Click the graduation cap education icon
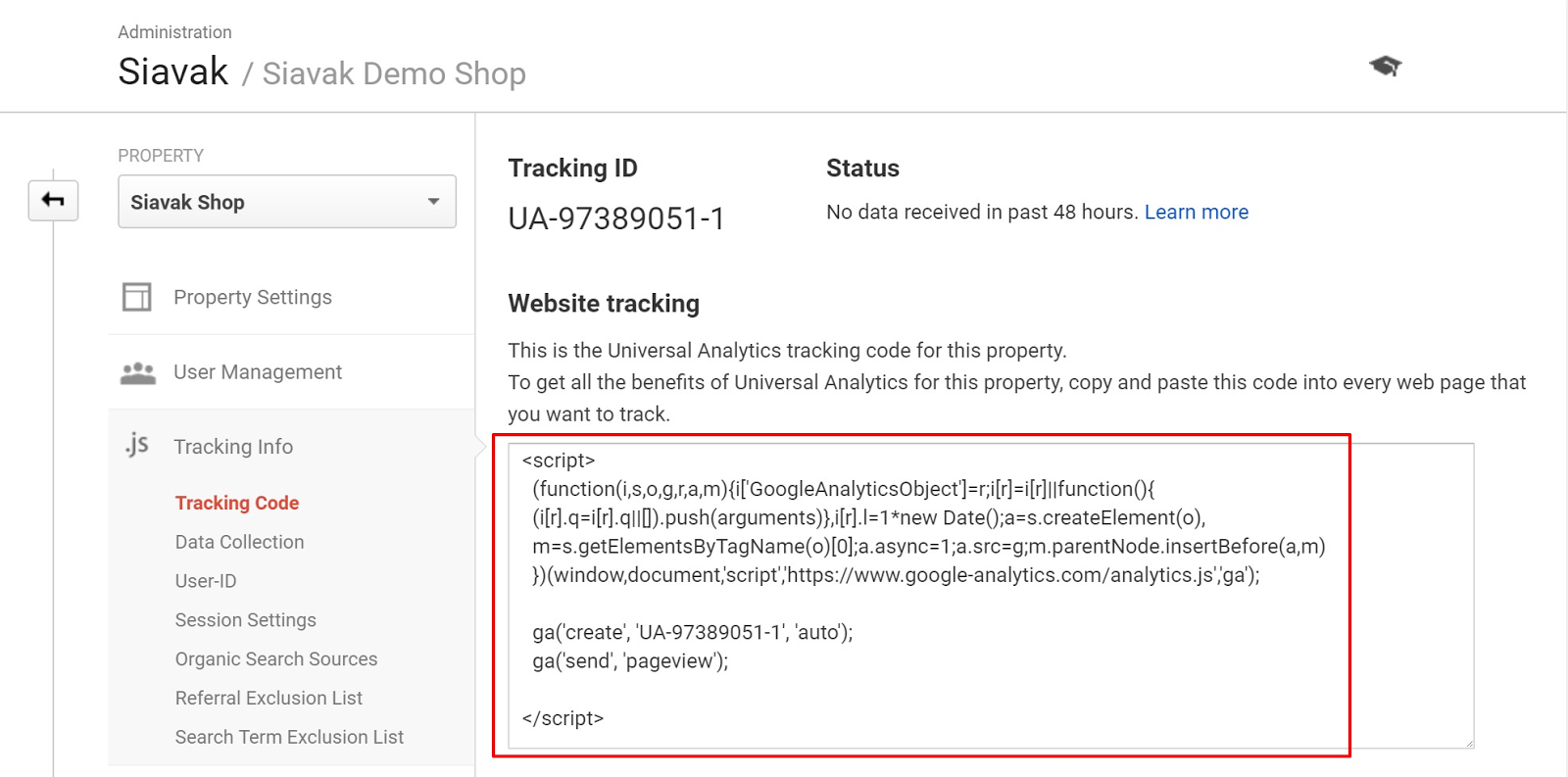Image resolution: width=1568 pixels, height=777 pixels. coord(1386,67)
